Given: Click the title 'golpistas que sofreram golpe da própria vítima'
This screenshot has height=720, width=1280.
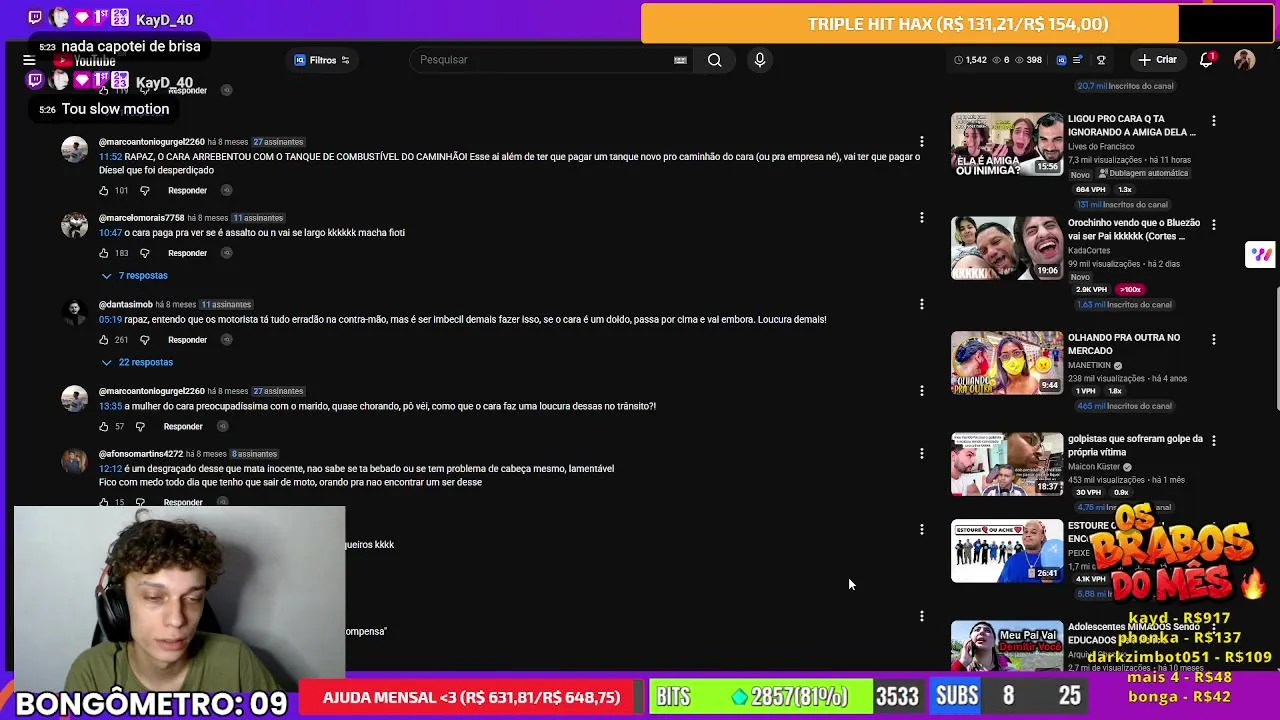Looking at the screenshot, I should (1134, 446).
